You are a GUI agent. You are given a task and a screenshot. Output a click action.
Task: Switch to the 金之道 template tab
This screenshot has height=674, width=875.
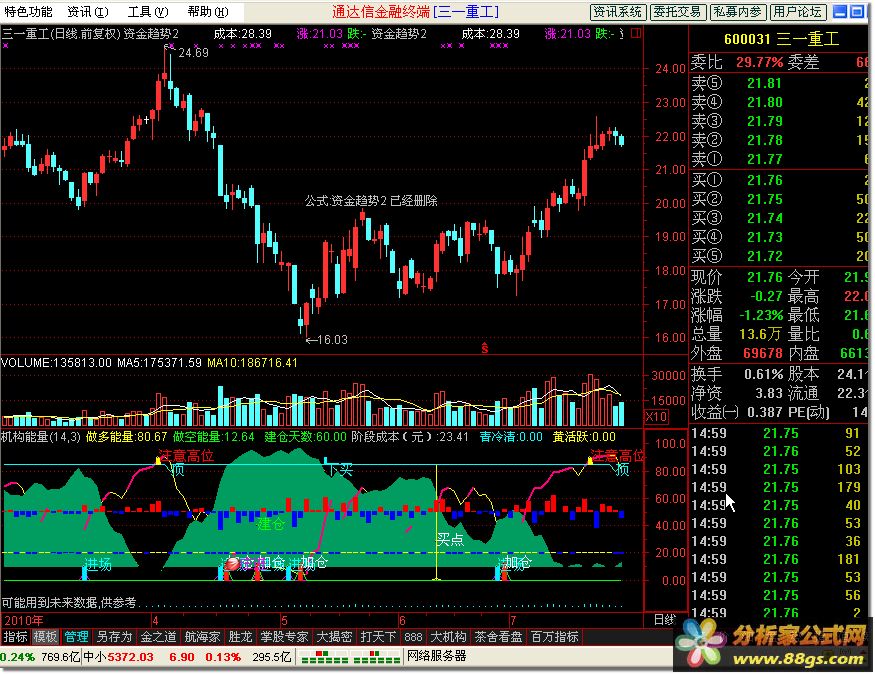tap(158, 637)
